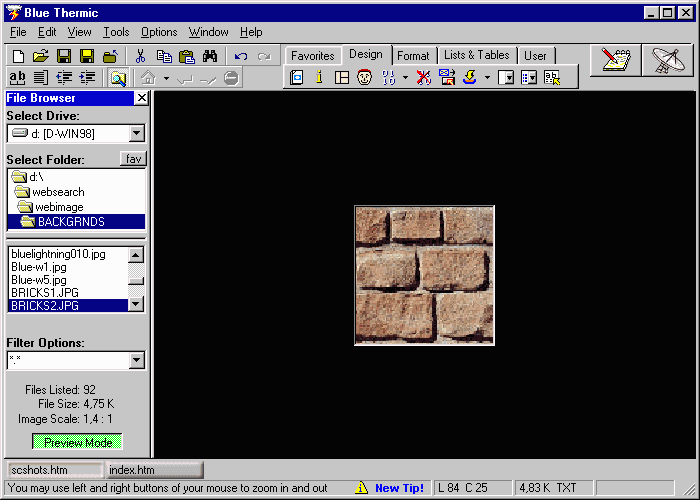Open the dropdown arrow beside the home icon
Viewport: 700px width, 500px height.
pyautogui.click(x=166, y=79)
